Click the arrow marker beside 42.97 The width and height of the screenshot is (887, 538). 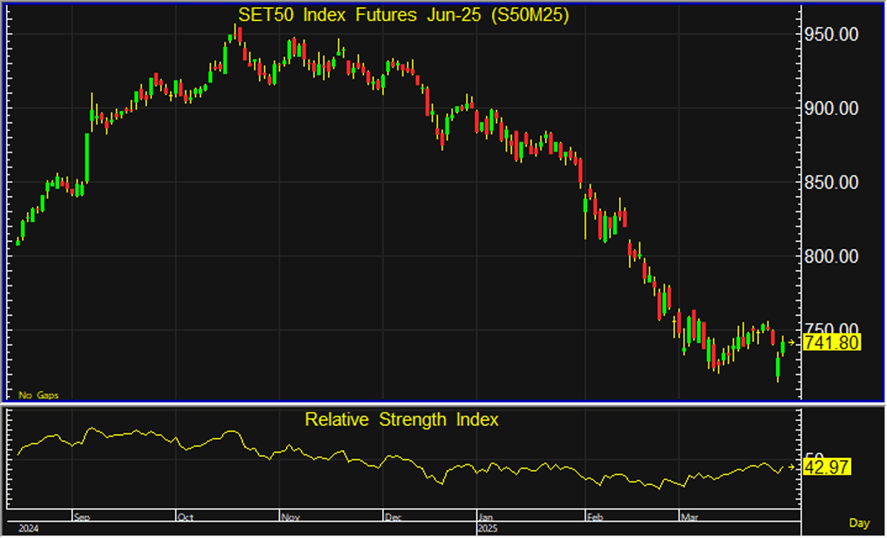coord(794,467)
